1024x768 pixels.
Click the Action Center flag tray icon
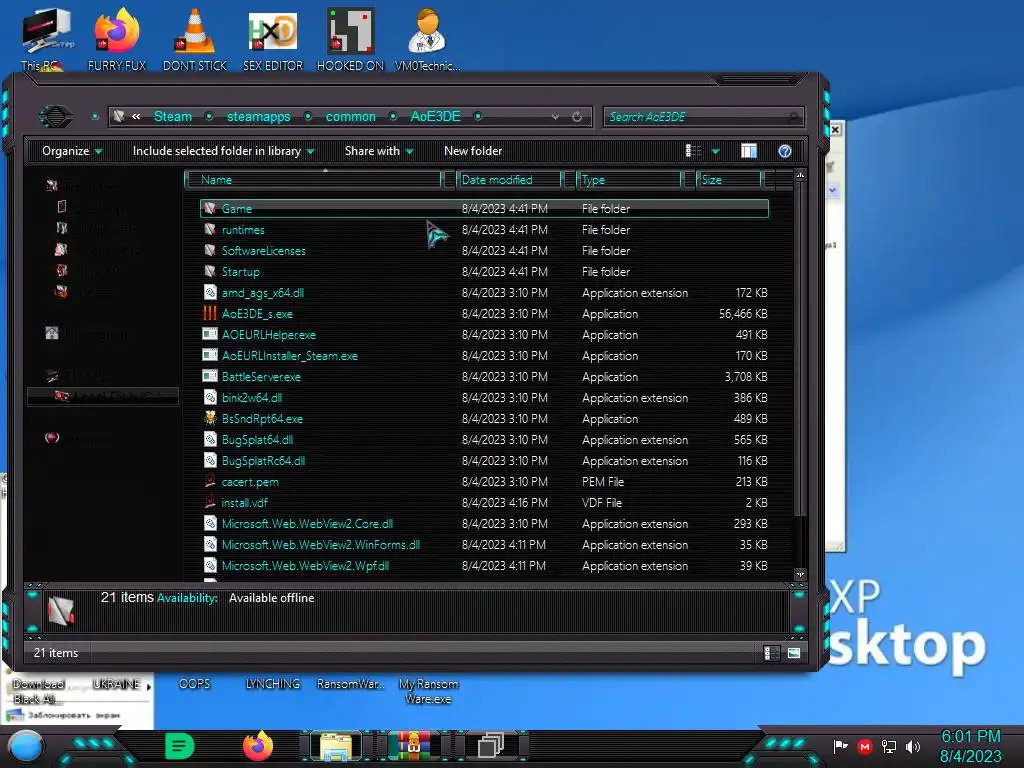pos(840,746)
